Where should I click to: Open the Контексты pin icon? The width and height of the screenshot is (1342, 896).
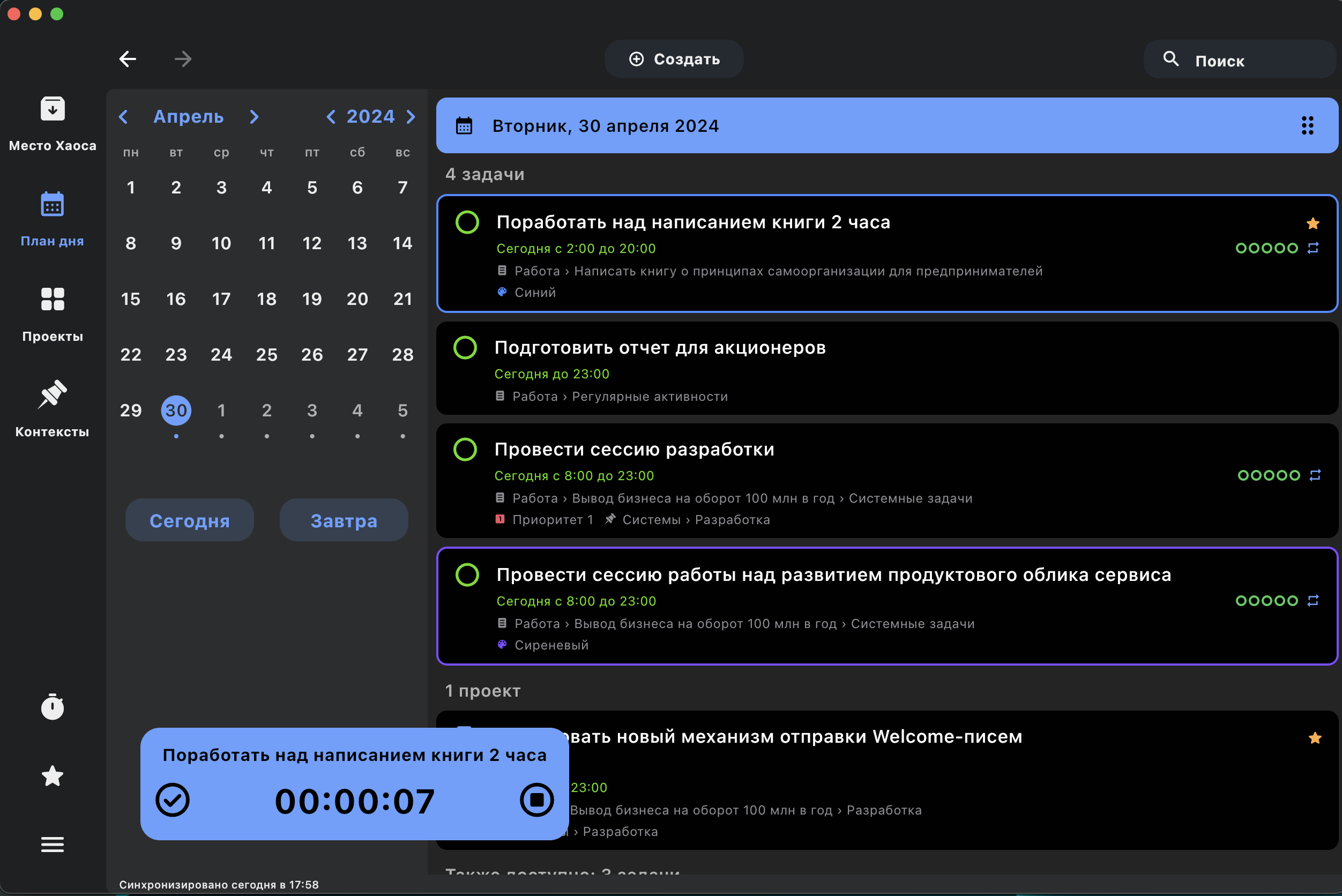tap(53, 394)
